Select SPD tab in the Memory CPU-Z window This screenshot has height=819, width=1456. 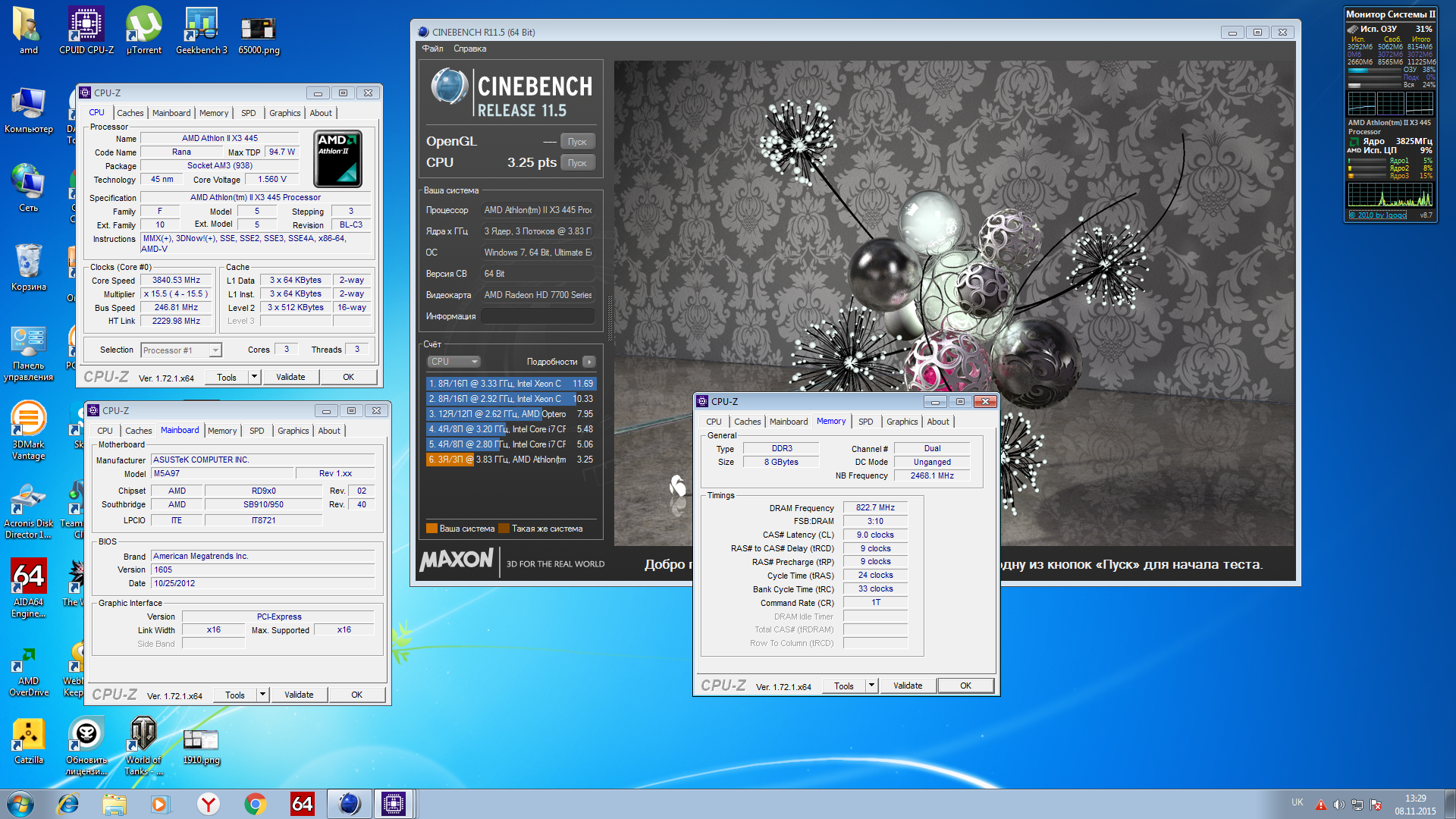(865, 422)
